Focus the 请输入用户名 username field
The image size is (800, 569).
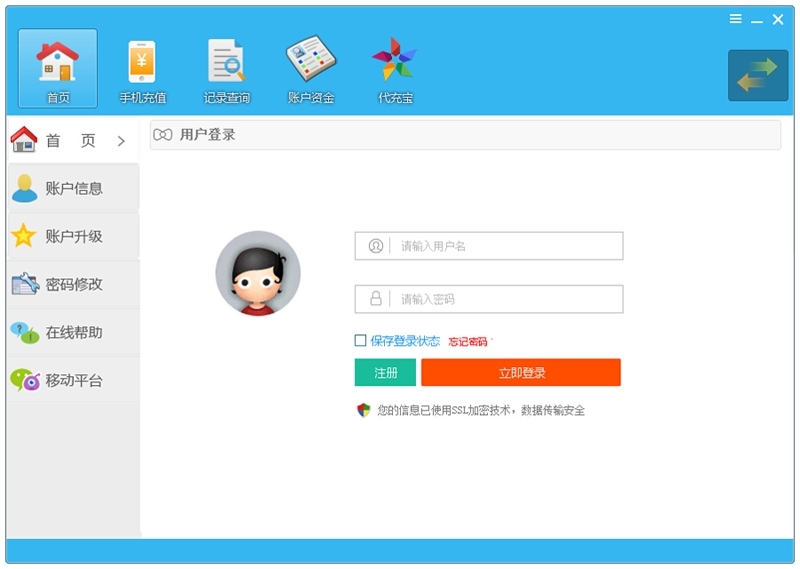point(506,246)
